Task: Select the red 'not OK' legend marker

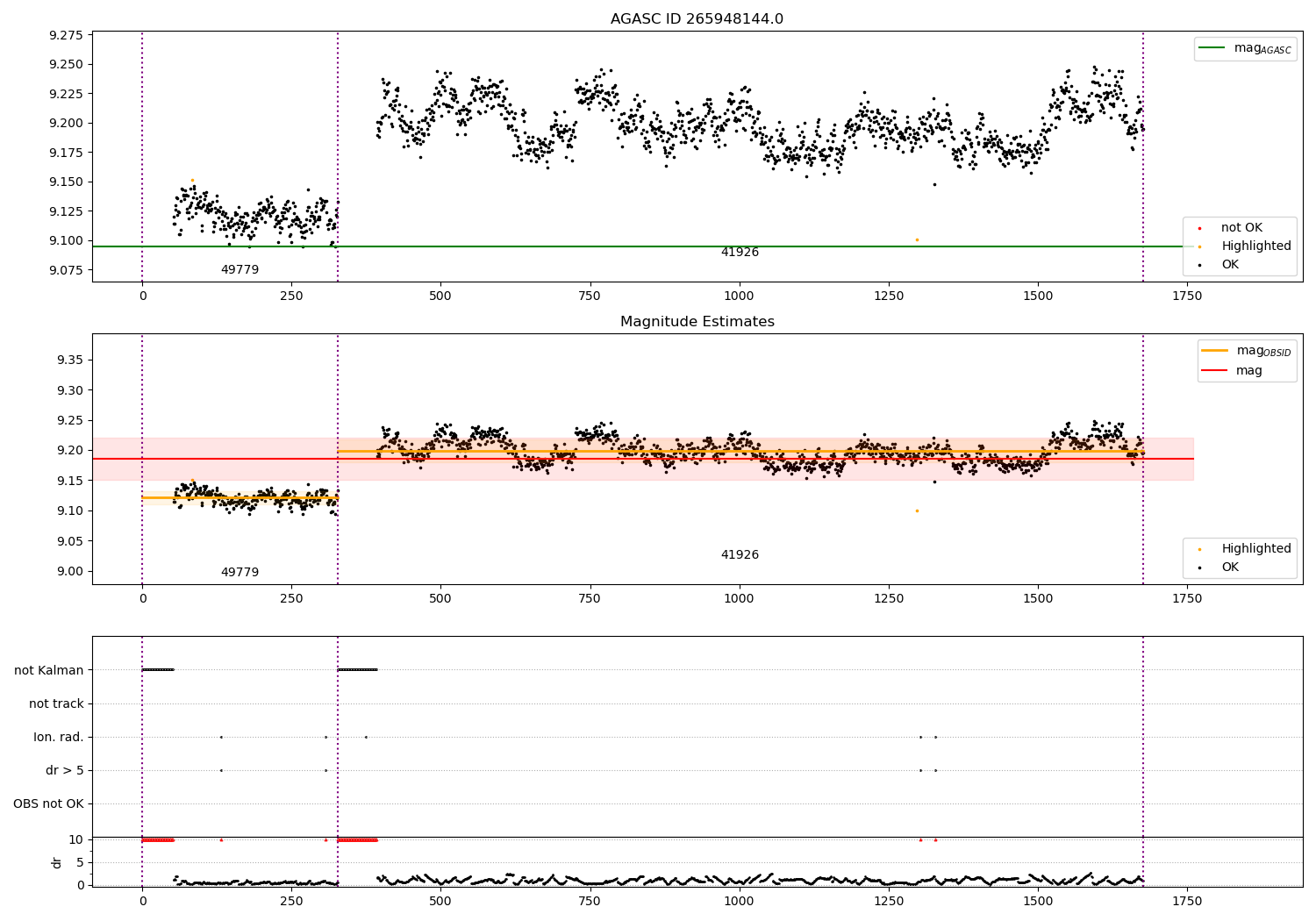Action: pyautogui.click(x=1199, y=228)
